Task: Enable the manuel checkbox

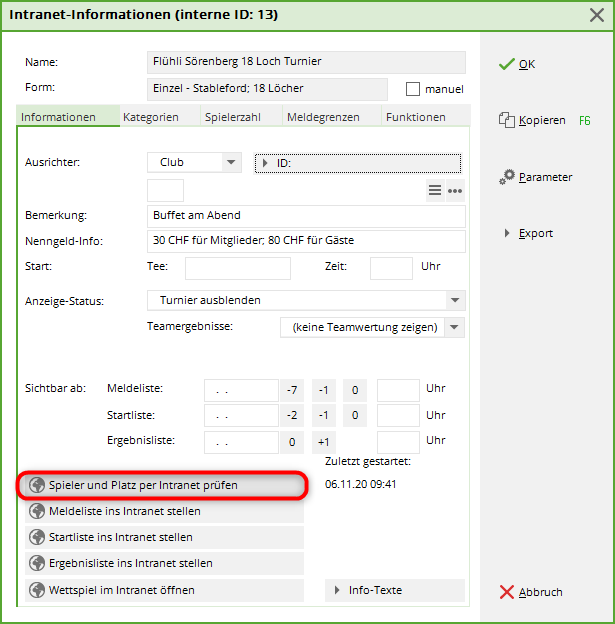Action: pos(413,89)
